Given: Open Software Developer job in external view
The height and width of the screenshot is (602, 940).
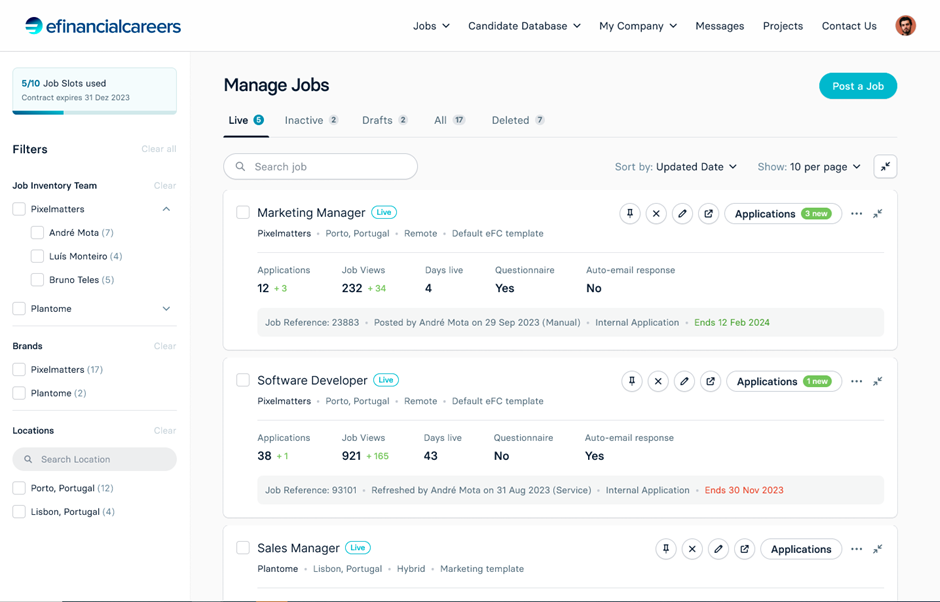Looking at the screenshot, I should (x=710, y=381).
